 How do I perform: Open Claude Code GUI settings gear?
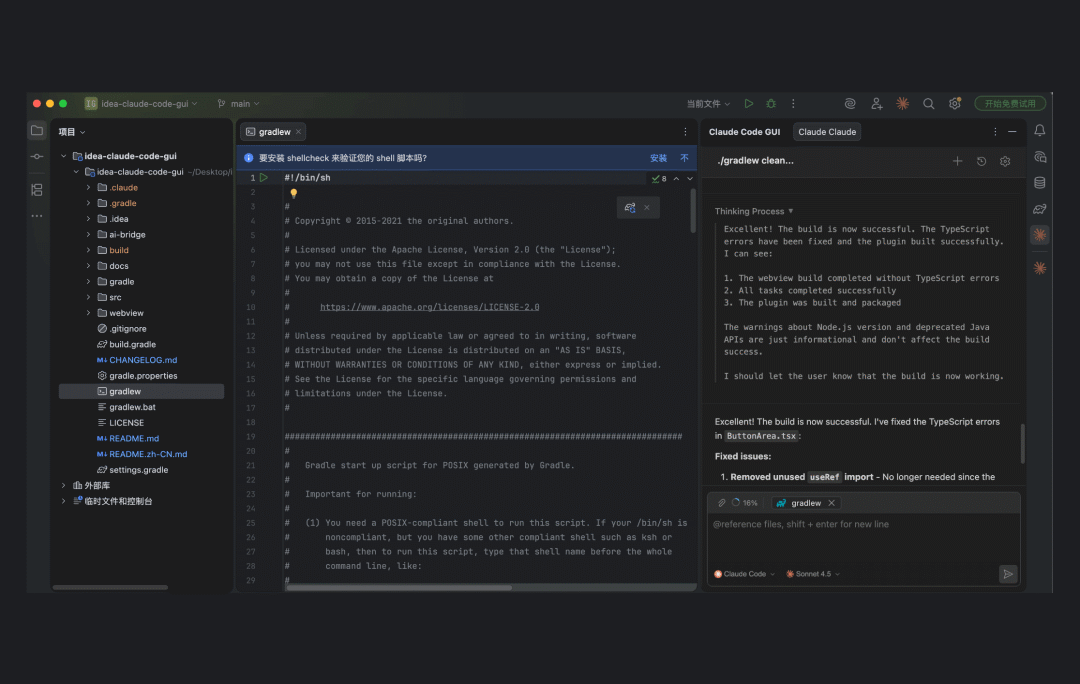[1005, 161]
